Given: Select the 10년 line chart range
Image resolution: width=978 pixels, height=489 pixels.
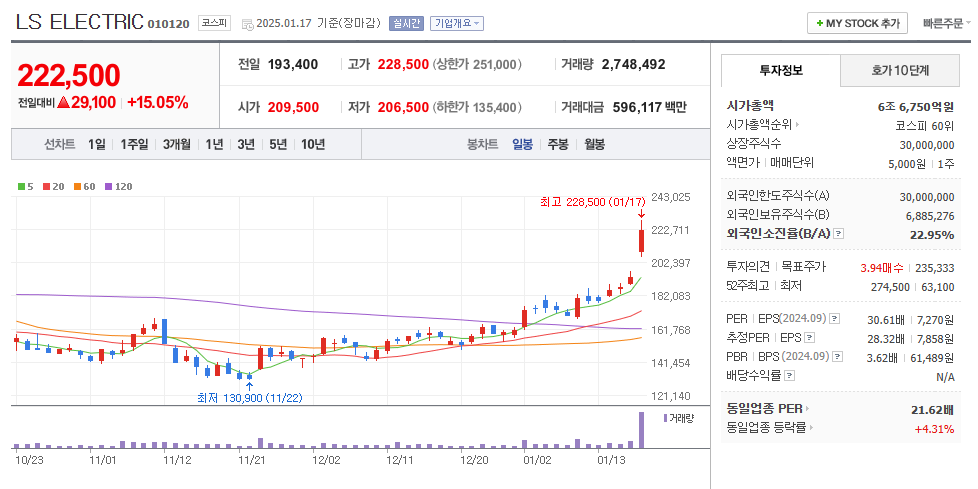Looking at the screenshot, I should (x=313, y=145).
